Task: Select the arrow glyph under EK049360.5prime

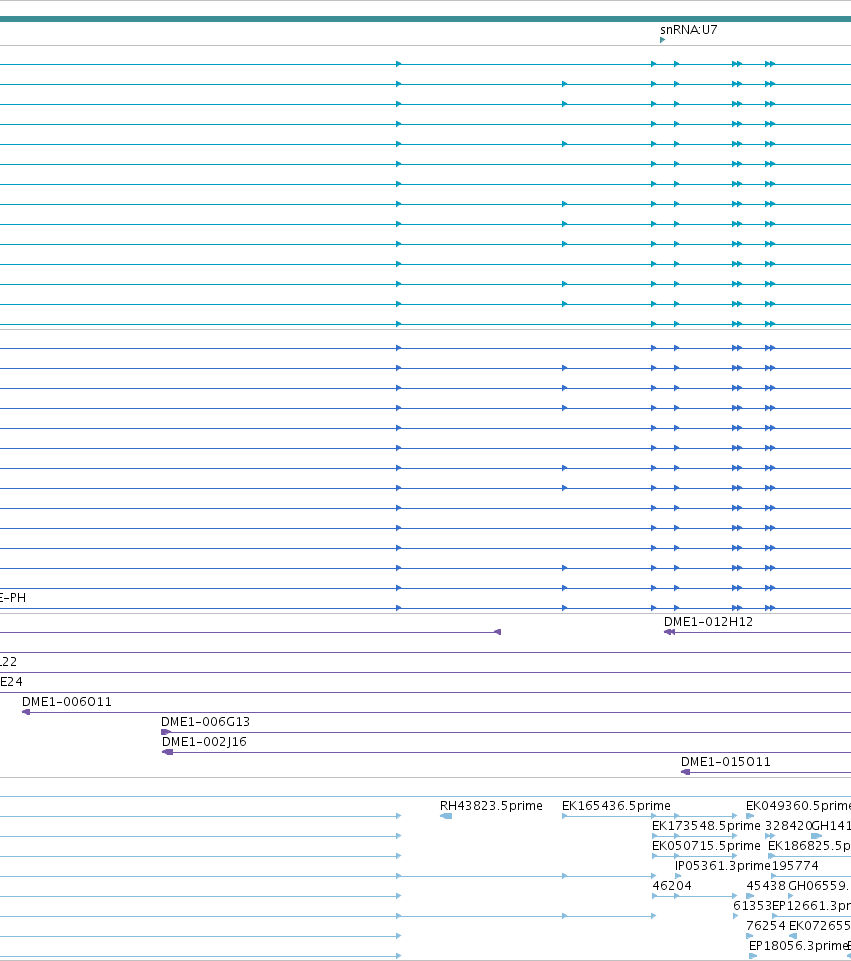Action: pyautogui.click(x=750, y=816)
